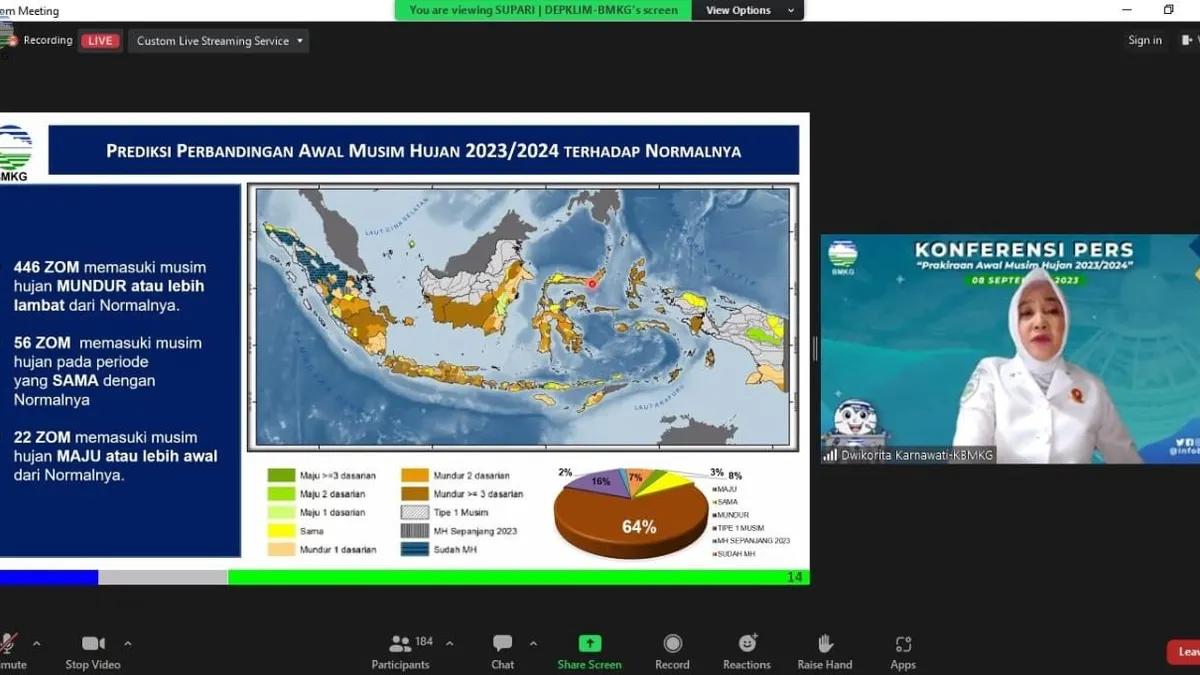
Task: Click the Raise Hand icon
Action: click(x=825, y=643)
